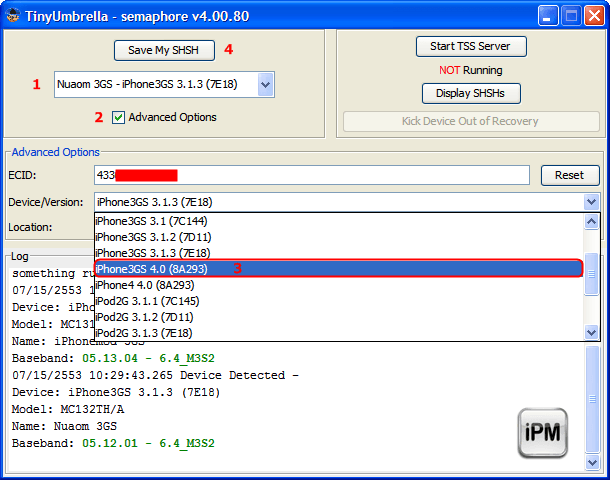
Task: Click the Model: MC132TH/A log line
Action: pyautogui.click(x=68, y=409)
